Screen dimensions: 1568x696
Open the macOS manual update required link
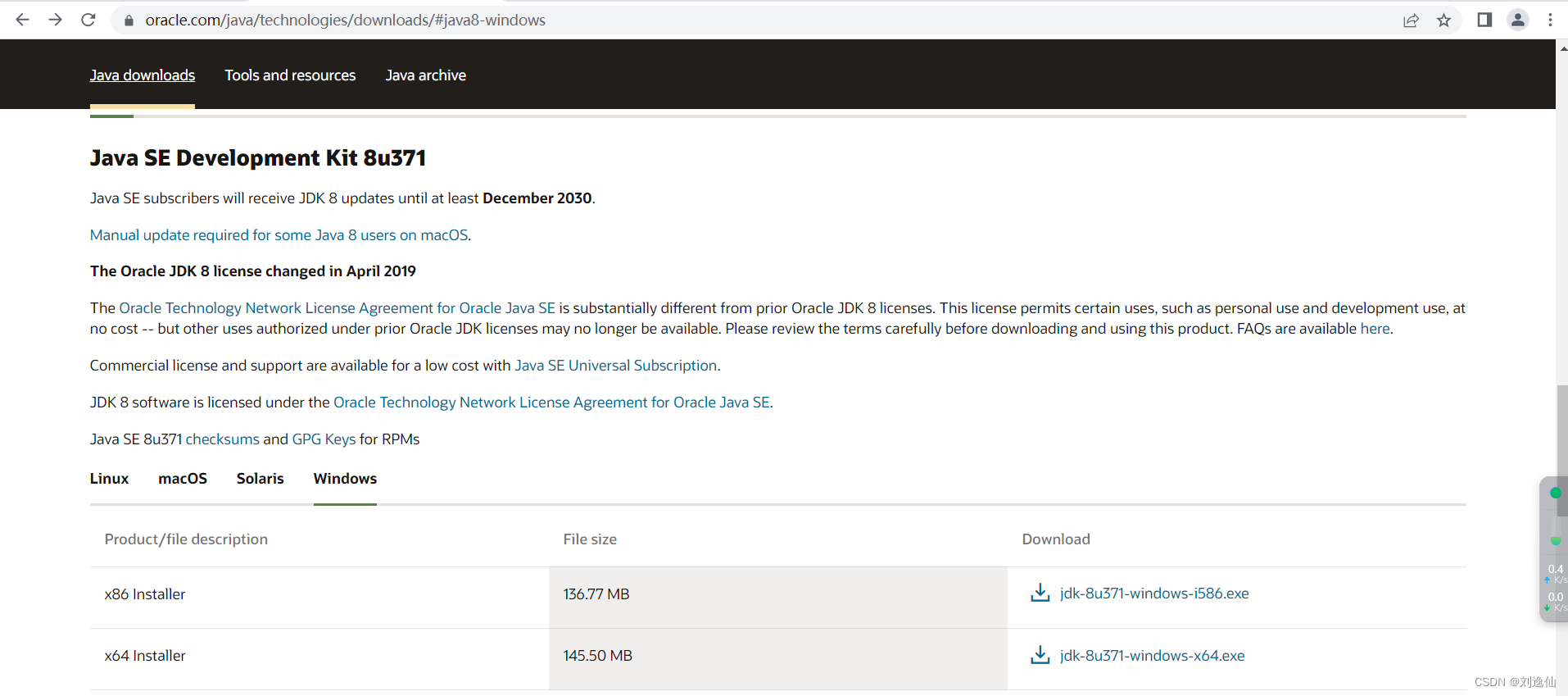(x=279, y=235)
